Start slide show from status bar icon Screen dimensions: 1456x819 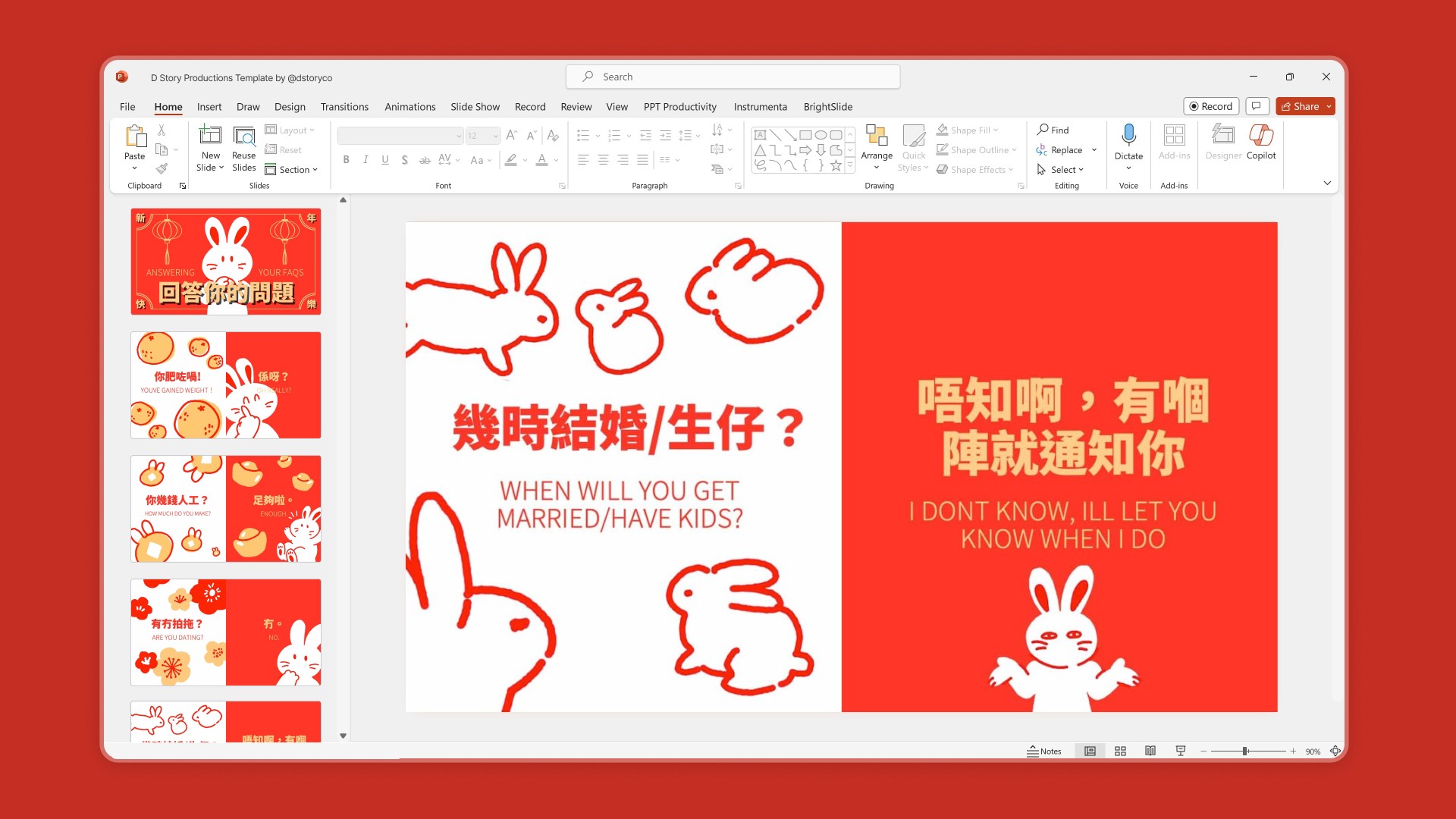click(1181, 751)
